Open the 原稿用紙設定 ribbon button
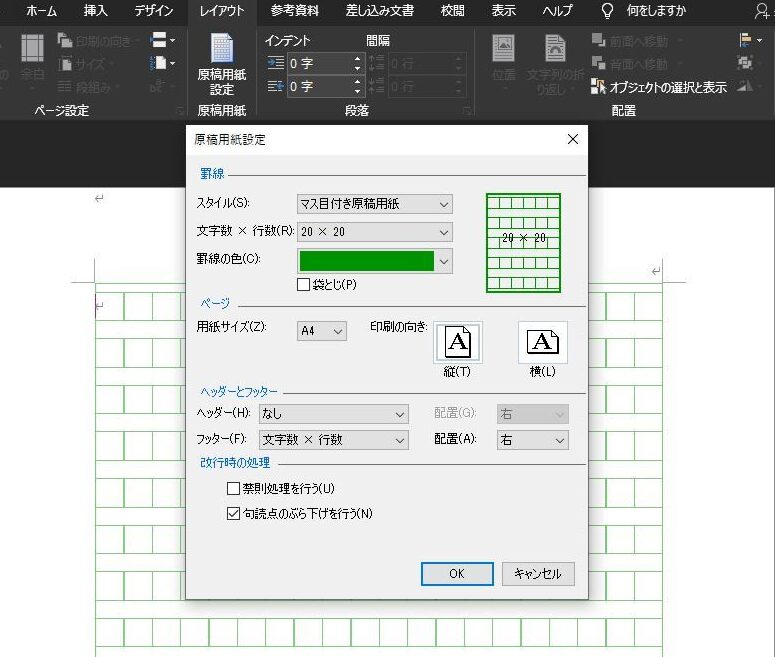Viewport: 775px width, 657px height. coord(221,64)
